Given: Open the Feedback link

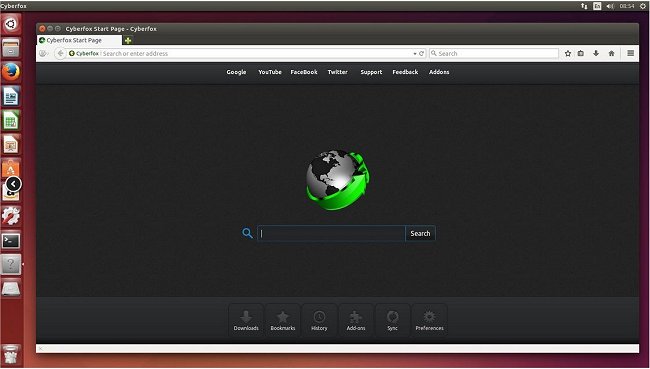Looking at the screenshot, I should [x=405, y=72].
